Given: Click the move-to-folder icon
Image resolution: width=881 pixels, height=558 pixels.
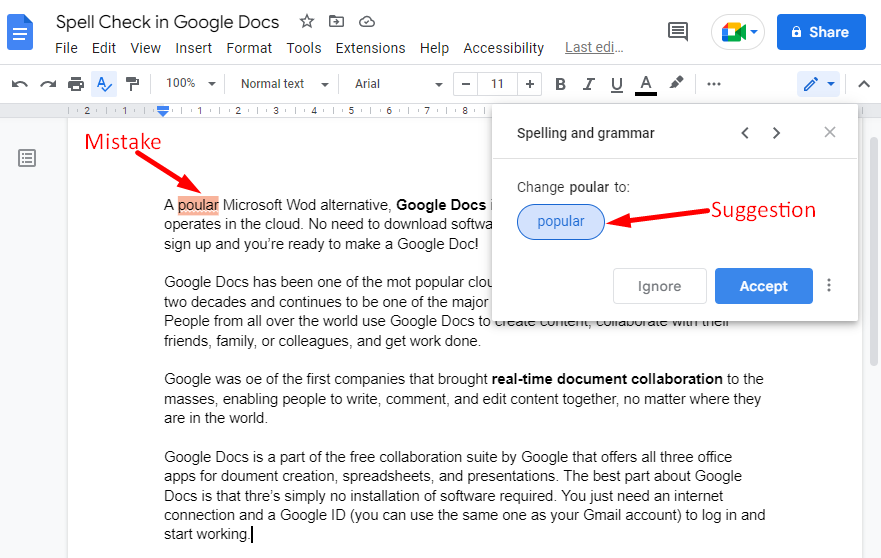Looking at the screenshot, I should click(337, 21).
